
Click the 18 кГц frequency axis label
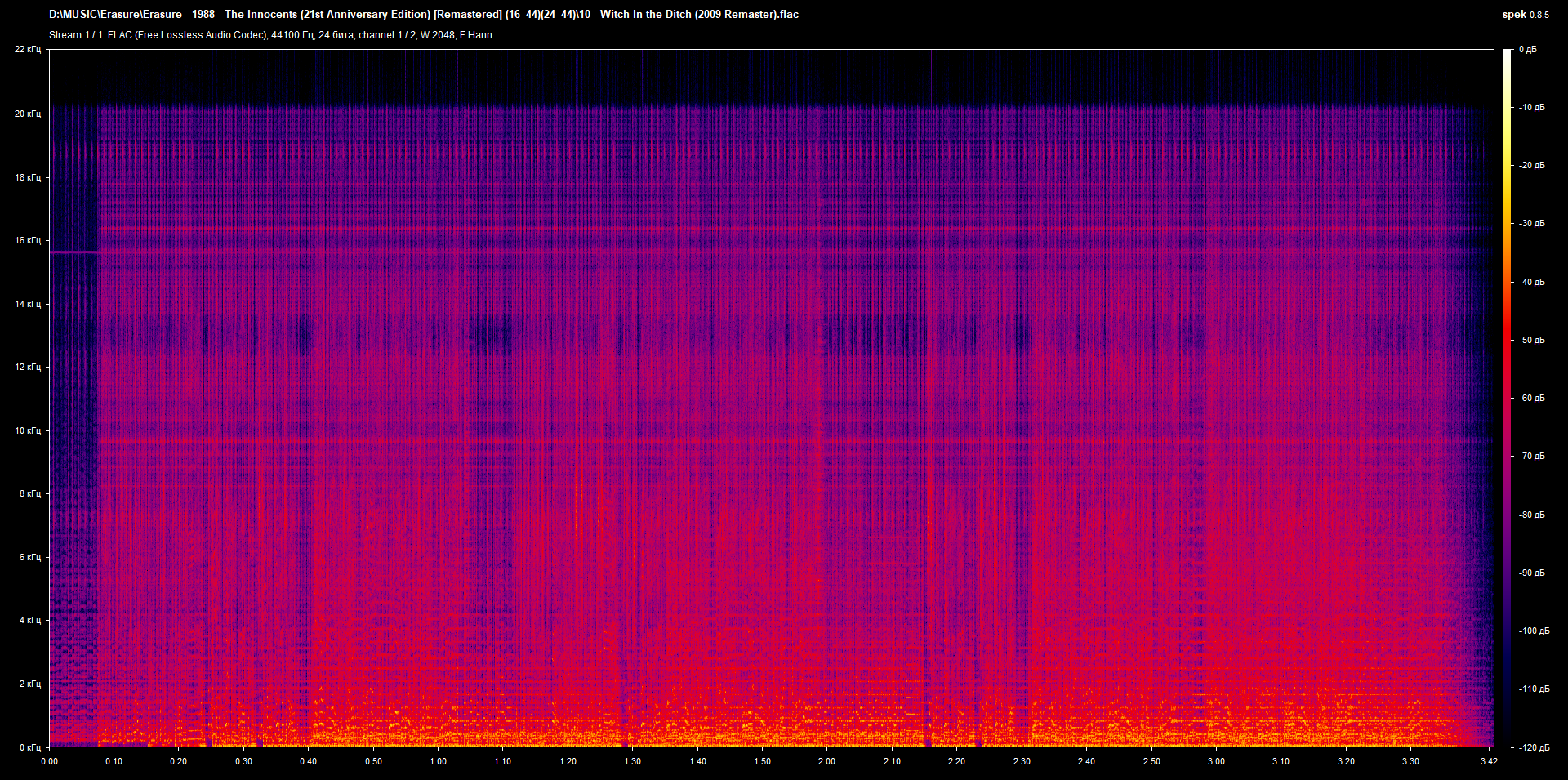click(x=28, y=177)
